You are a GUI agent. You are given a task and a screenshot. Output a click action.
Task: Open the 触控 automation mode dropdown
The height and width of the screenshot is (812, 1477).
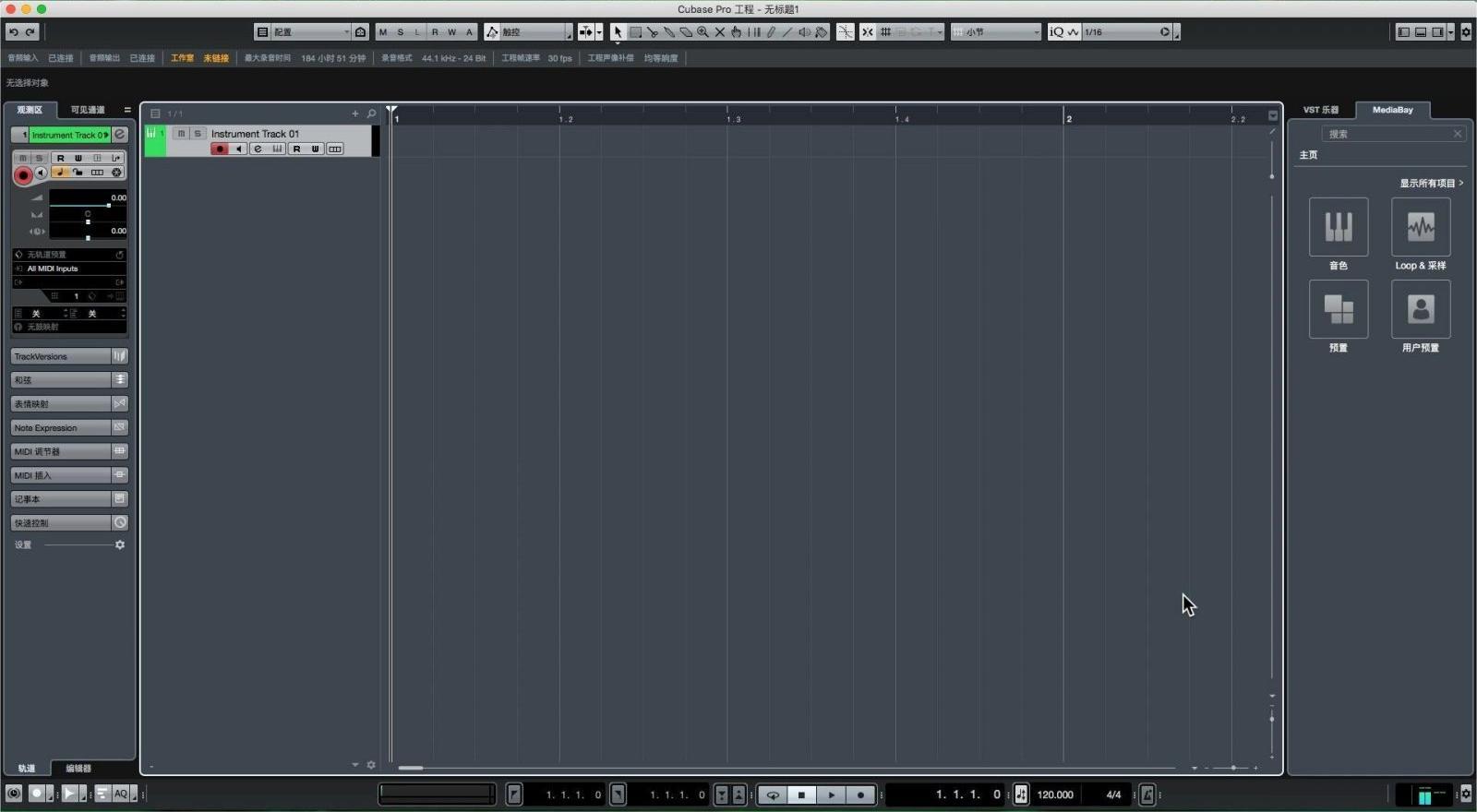tap(535, 32)
